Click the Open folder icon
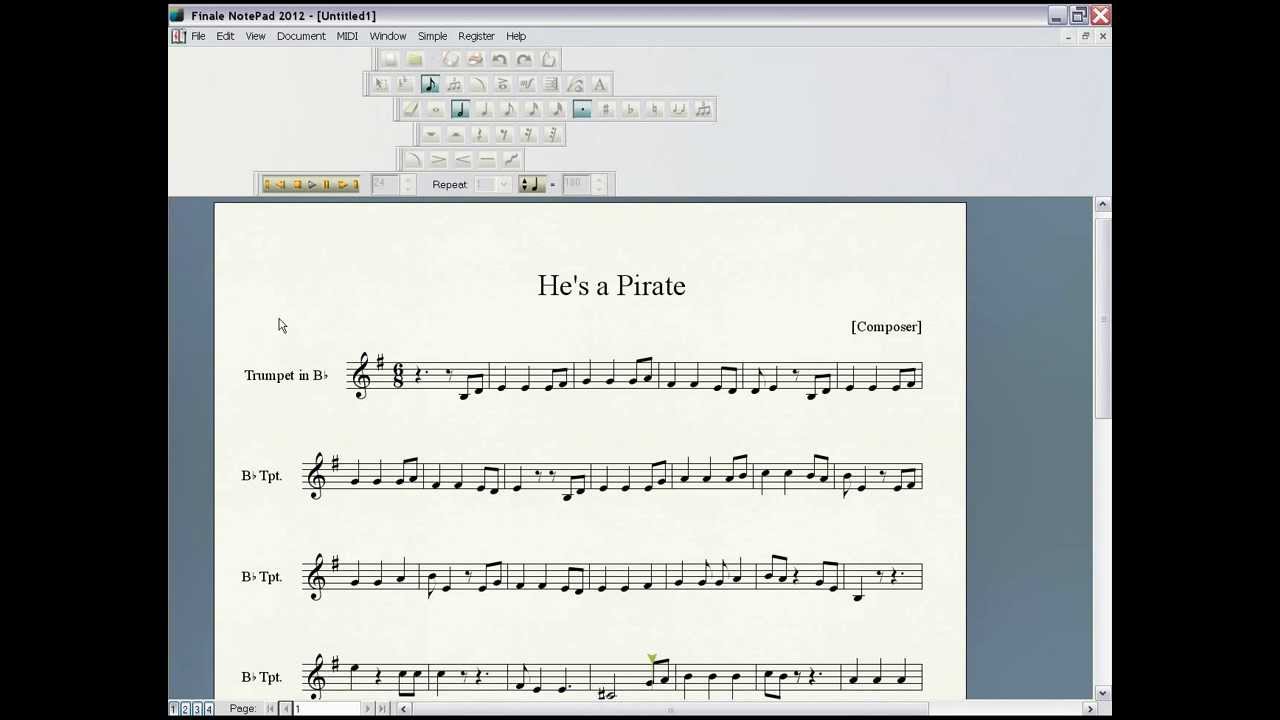 coord(414,59)
